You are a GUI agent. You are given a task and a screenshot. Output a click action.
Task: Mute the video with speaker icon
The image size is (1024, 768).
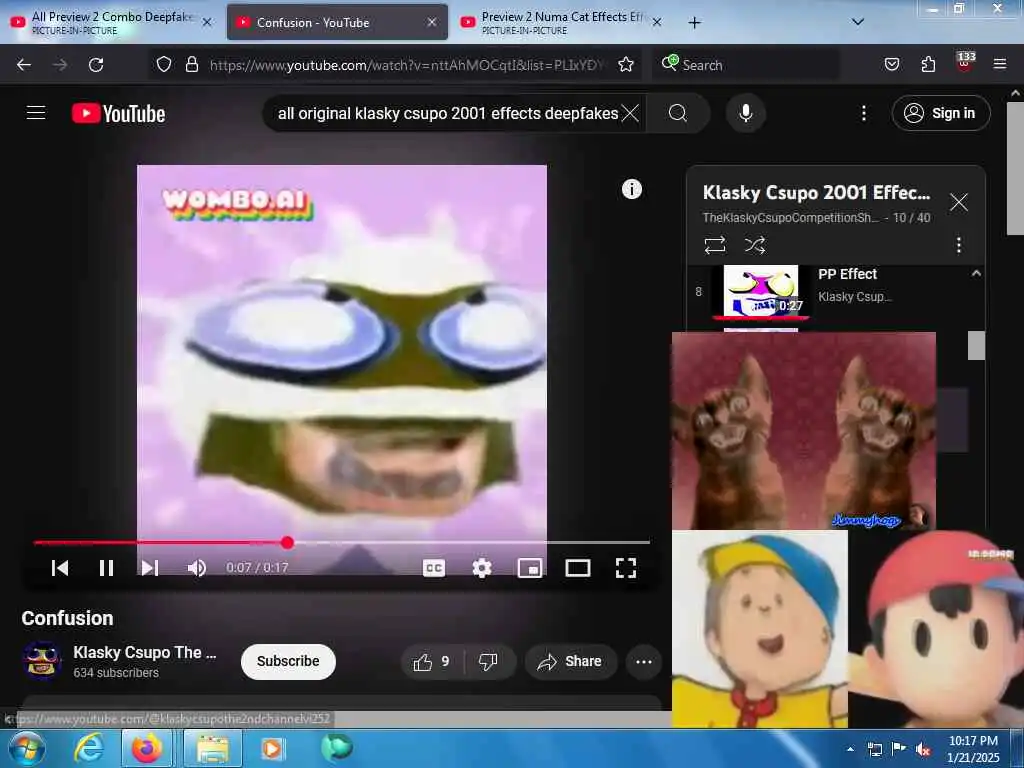[197, 568]
